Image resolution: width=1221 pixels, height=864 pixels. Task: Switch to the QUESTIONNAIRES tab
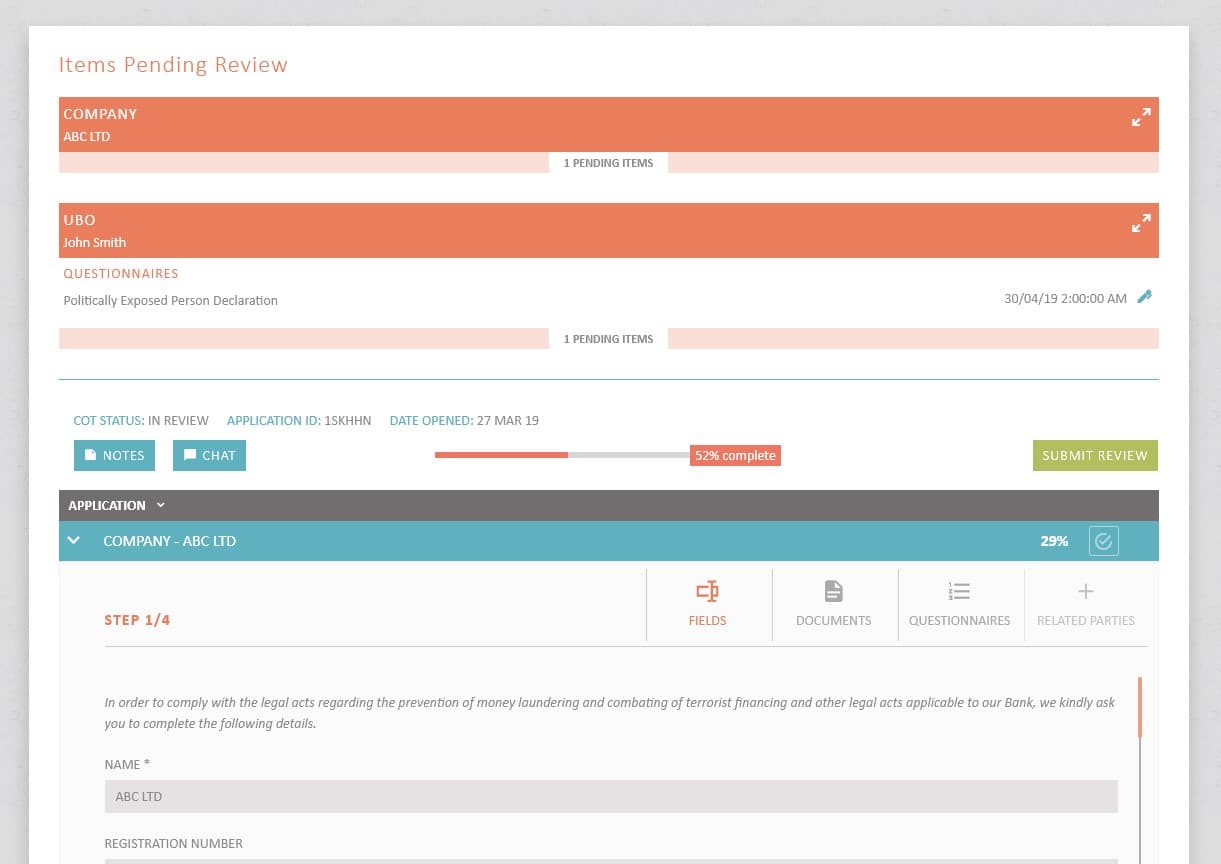(960, 605)
